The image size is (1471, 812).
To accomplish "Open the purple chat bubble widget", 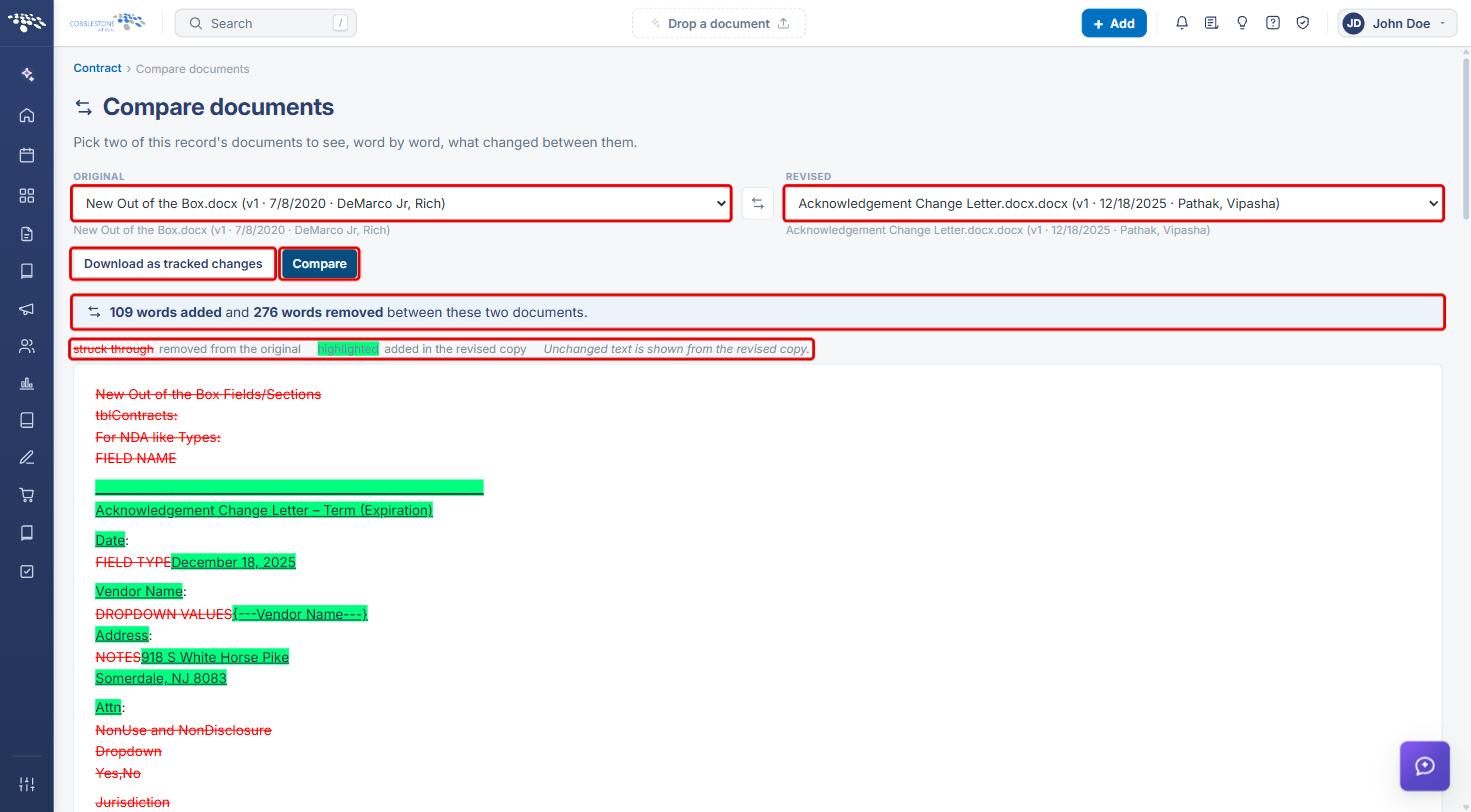I will pos(1425,766).
